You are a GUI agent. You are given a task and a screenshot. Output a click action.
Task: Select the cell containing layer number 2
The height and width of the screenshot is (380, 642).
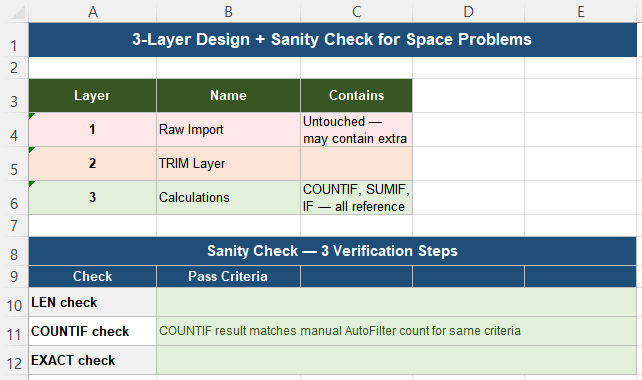point(93,164)
